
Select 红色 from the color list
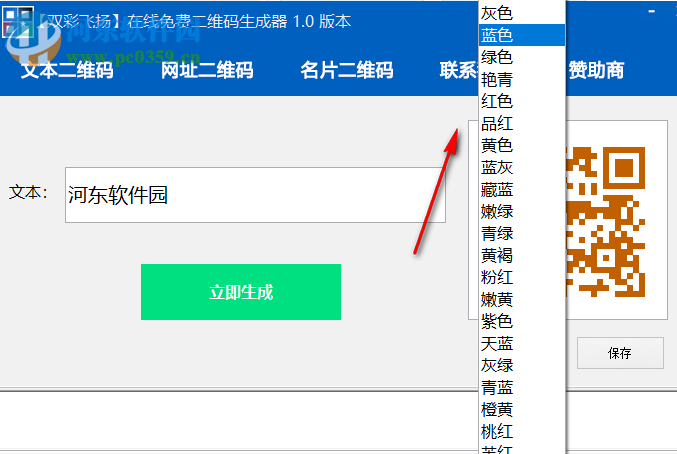[x=522, y=101]
